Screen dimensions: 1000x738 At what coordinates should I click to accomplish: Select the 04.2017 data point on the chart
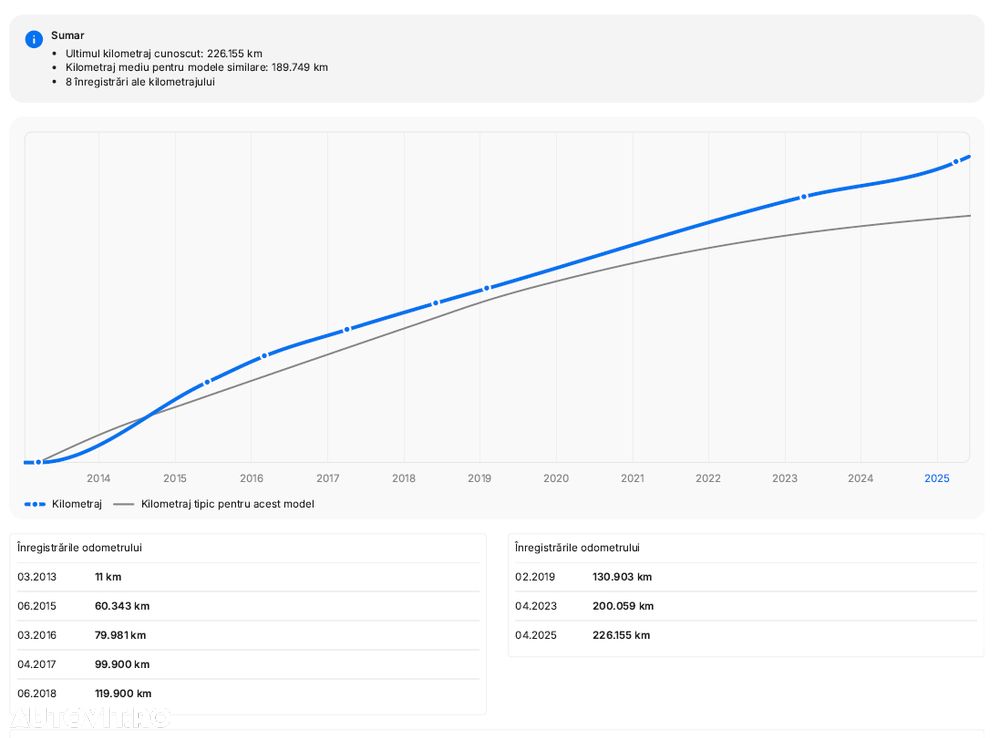[x=346, y=329]
